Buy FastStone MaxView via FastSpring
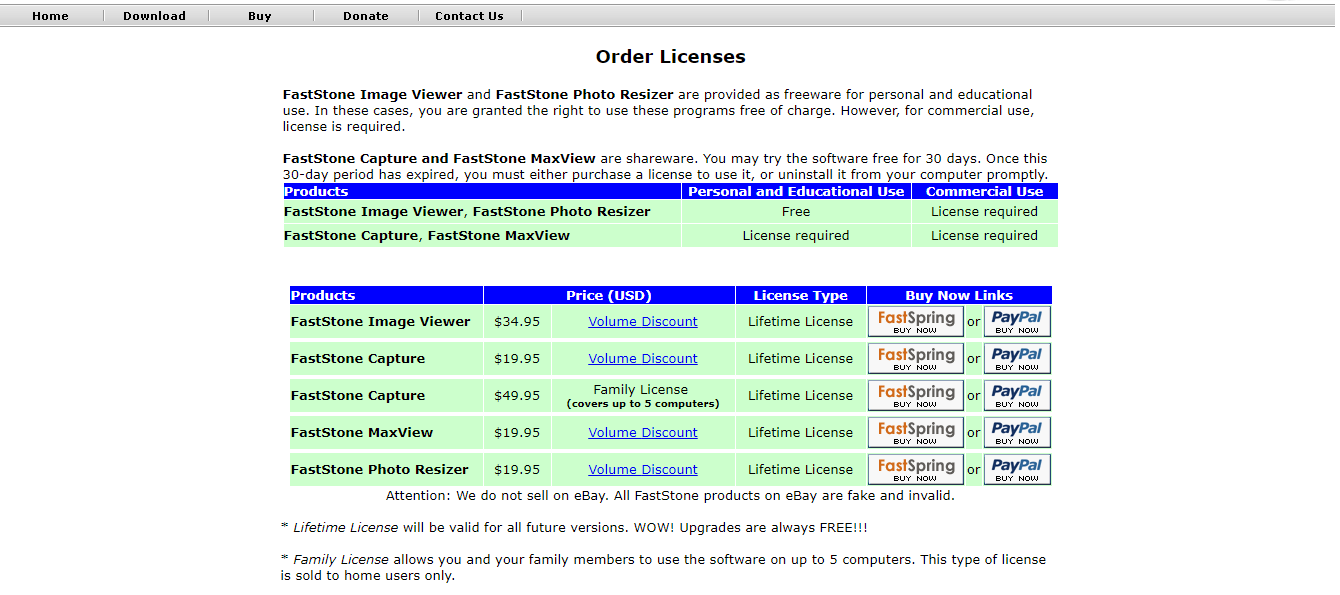This screenshot has width=1340, height=595. point(916,433)
